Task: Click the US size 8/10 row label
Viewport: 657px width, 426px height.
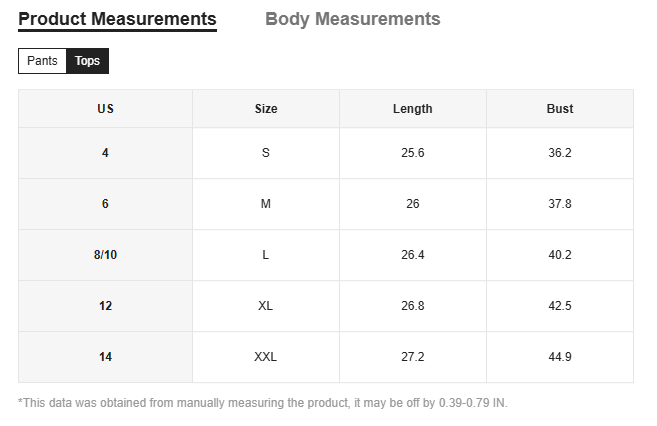Action: point(105,255)
